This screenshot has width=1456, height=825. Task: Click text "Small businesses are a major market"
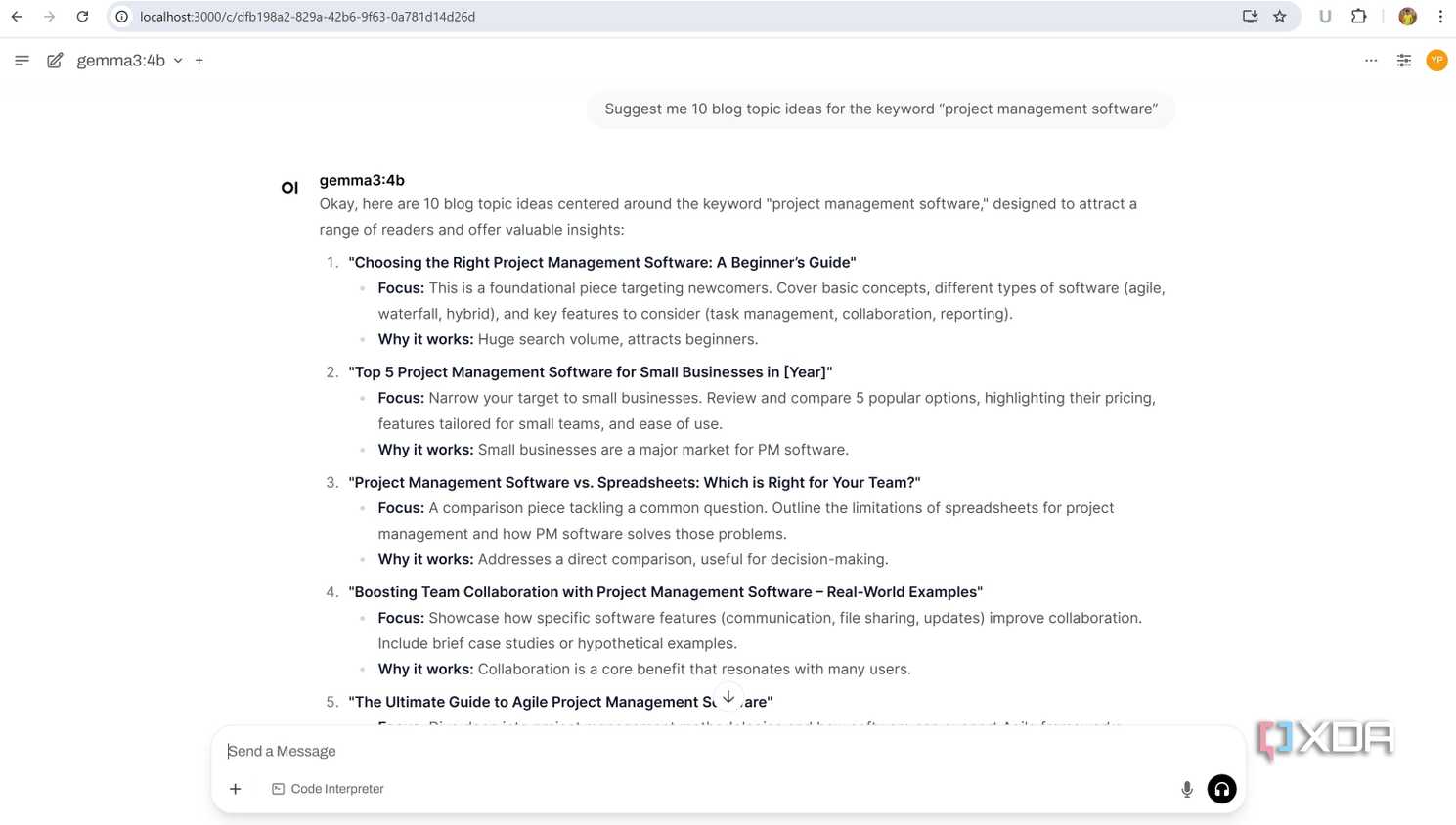(602, 450)
